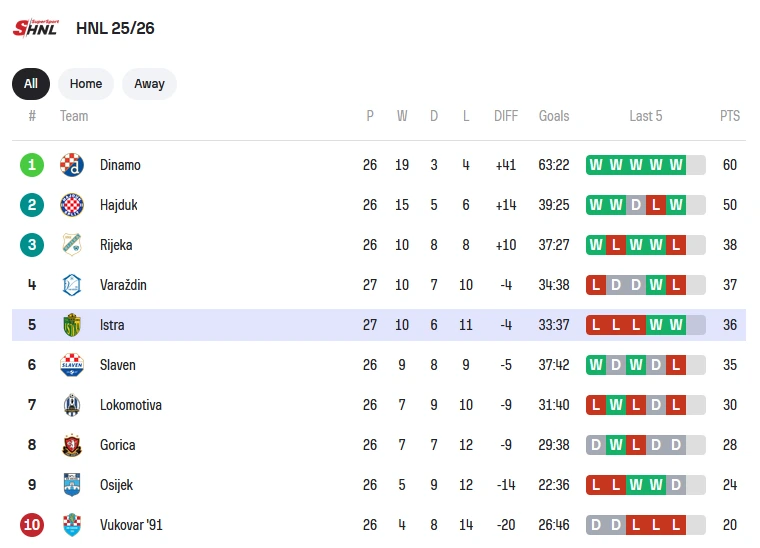Click the Slaven club crest
760x548 pixels.
point(72,365)
